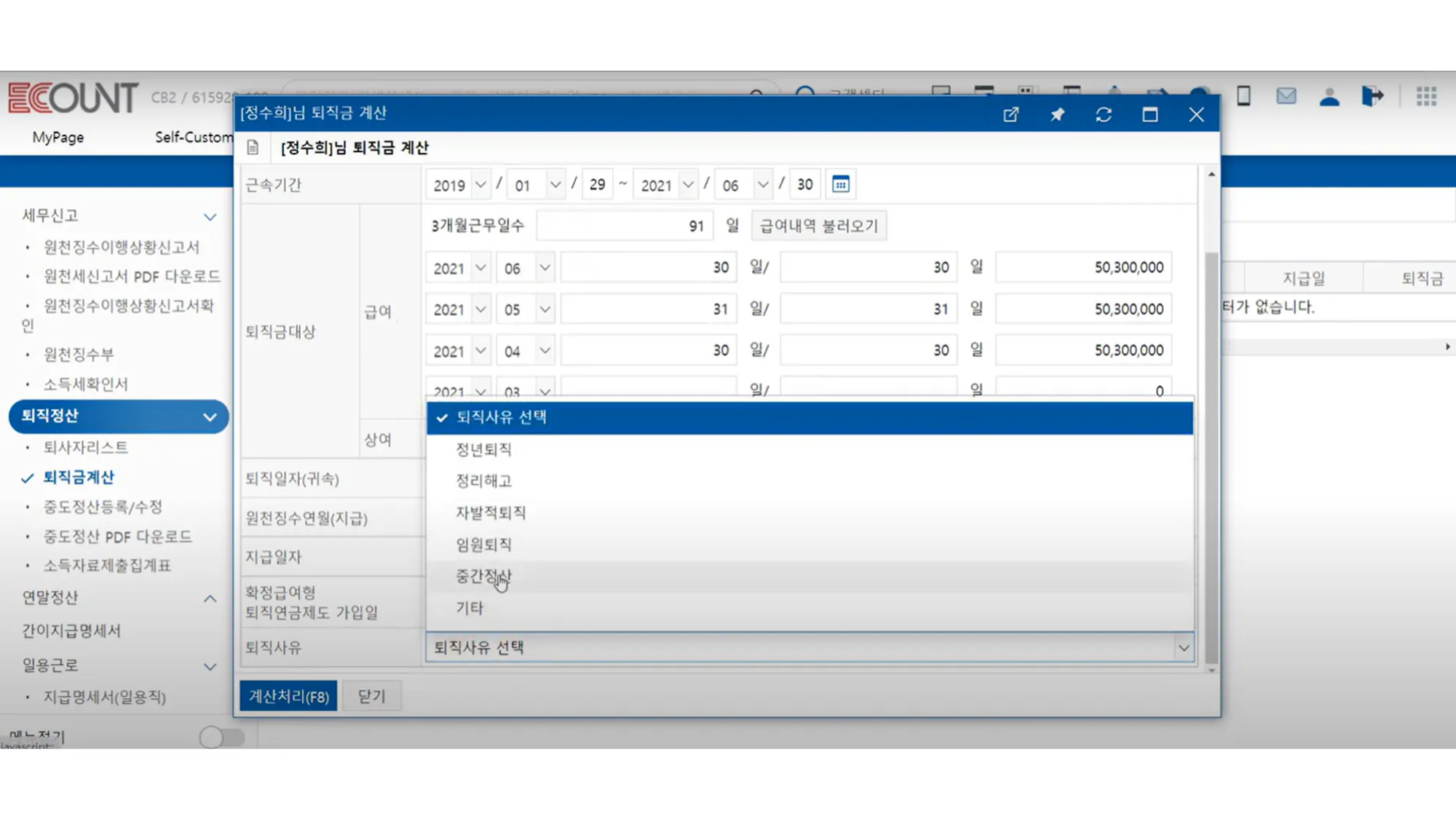Toggle the 연말정산 sidebar section
The height and width of the screenshot is (819, 1456).
(210, 598)
